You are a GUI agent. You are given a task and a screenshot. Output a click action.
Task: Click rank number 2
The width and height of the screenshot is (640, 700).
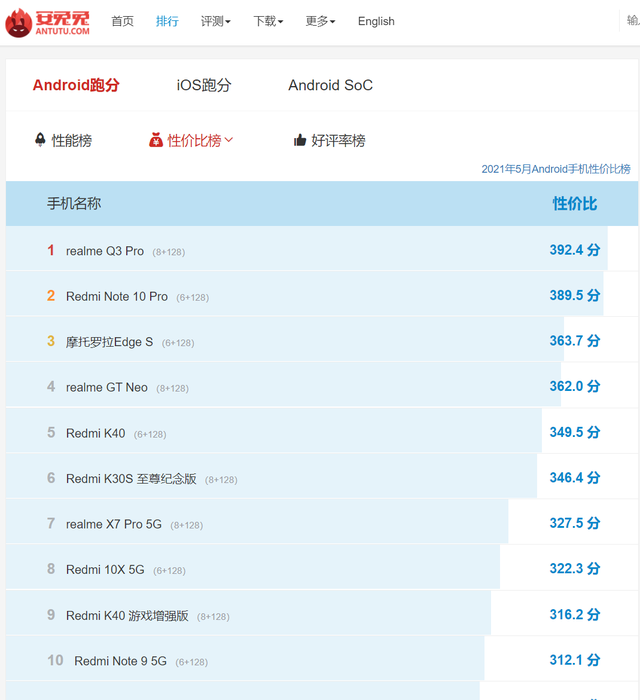coord(51,296)
